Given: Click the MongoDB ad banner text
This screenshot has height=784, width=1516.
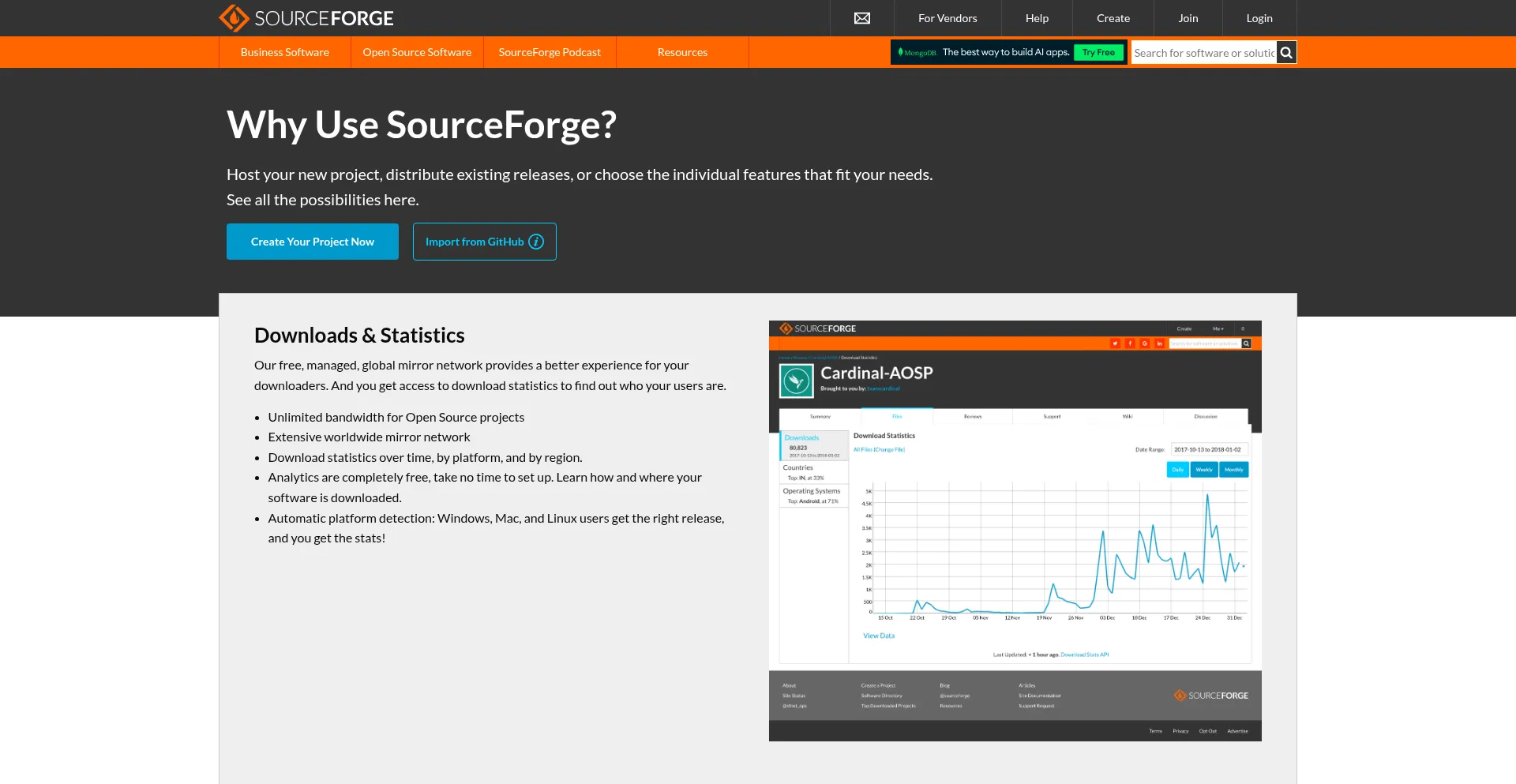Looking at the screenshot, I should click(x=1006, y=53).
